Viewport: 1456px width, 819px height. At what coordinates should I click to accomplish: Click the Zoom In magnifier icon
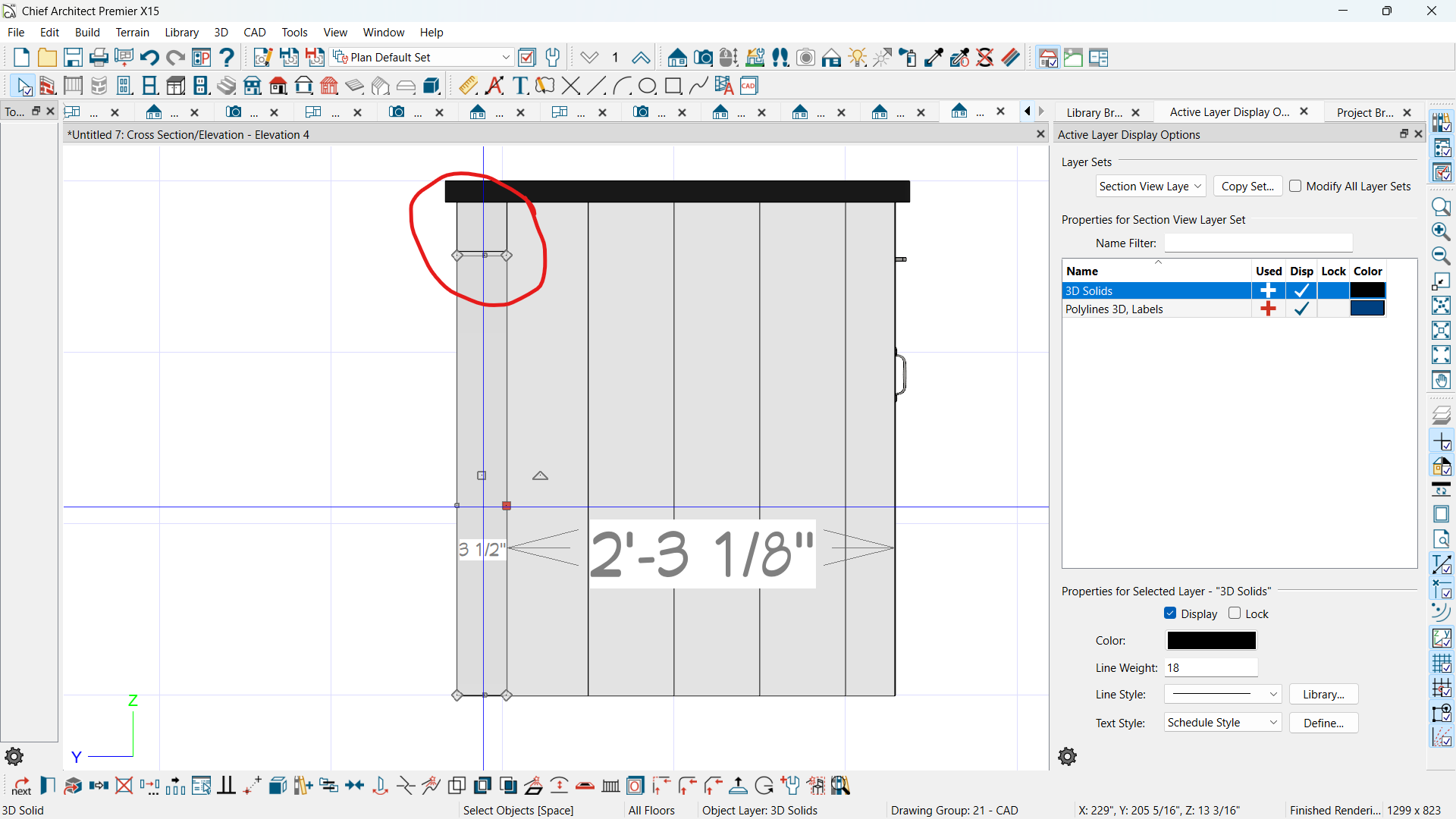[x=1441, y=231]
